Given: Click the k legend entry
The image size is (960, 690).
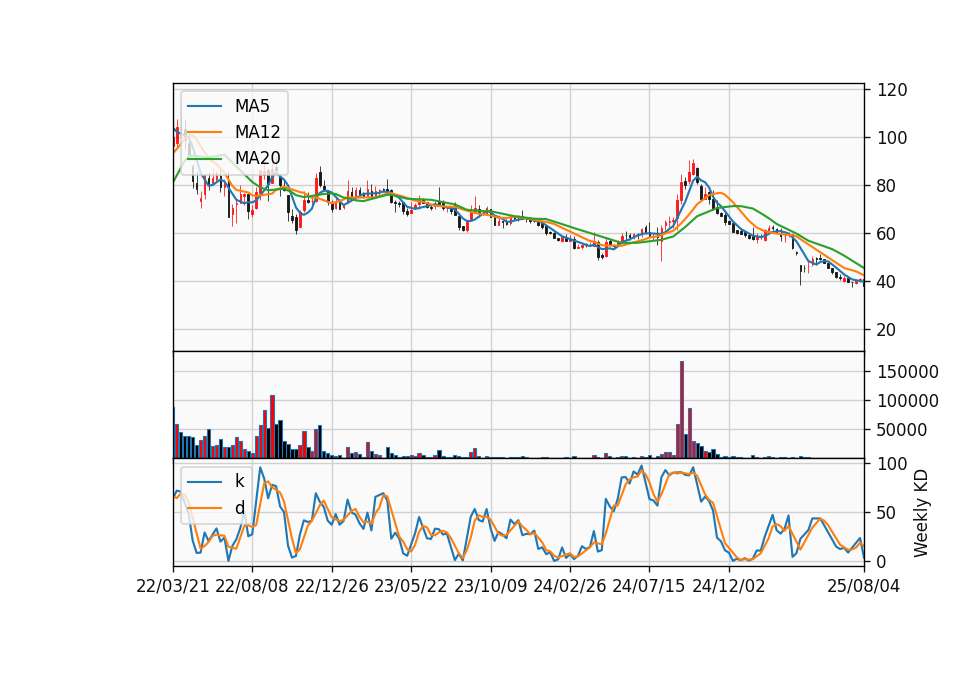Looking at the screenshot, I should 239,481.
